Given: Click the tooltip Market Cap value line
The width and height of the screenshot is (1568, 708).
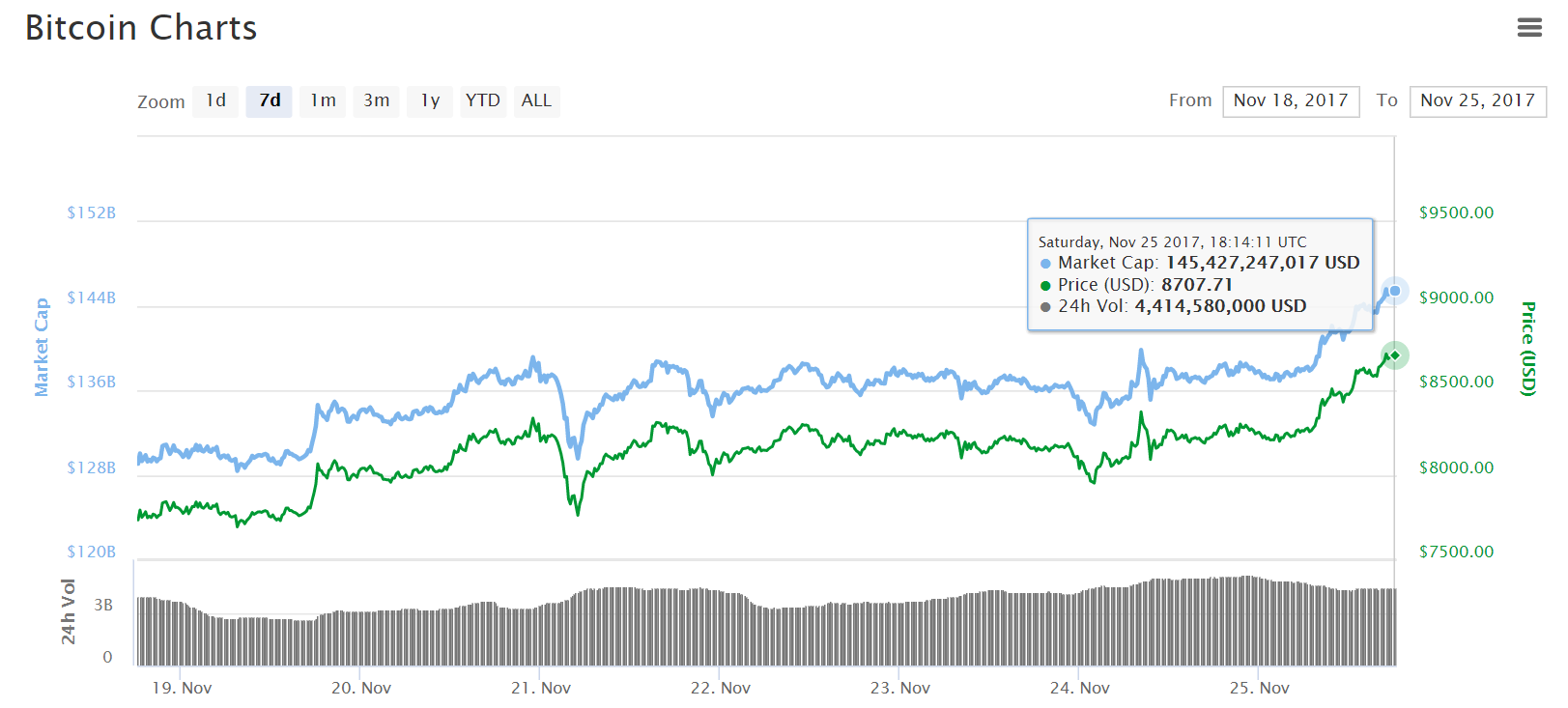Looking at the screenshot, I should [x=1200, y=263].
